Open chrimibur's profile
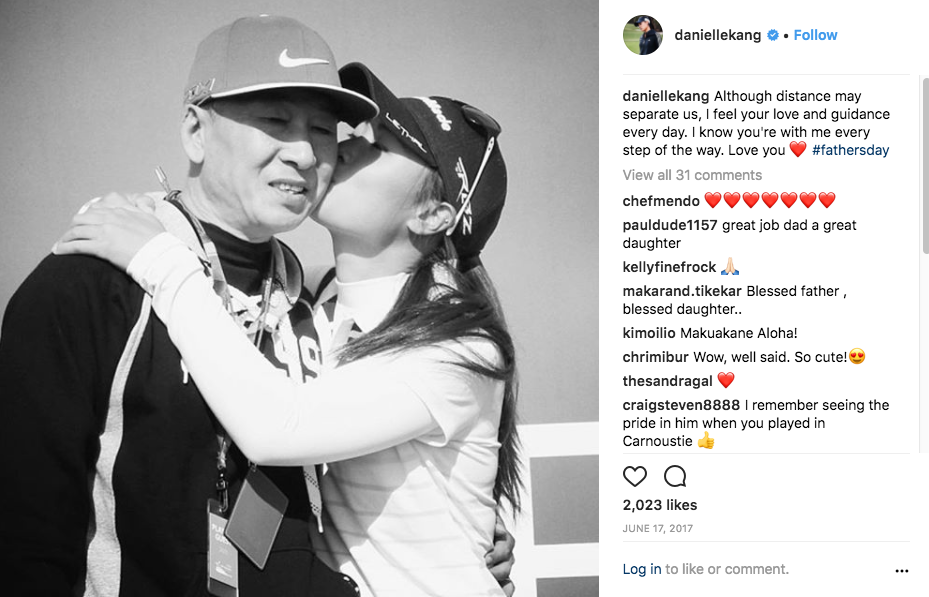Image resolution: width=929 pixels, height=597 pixels. [x=655, y=357]
